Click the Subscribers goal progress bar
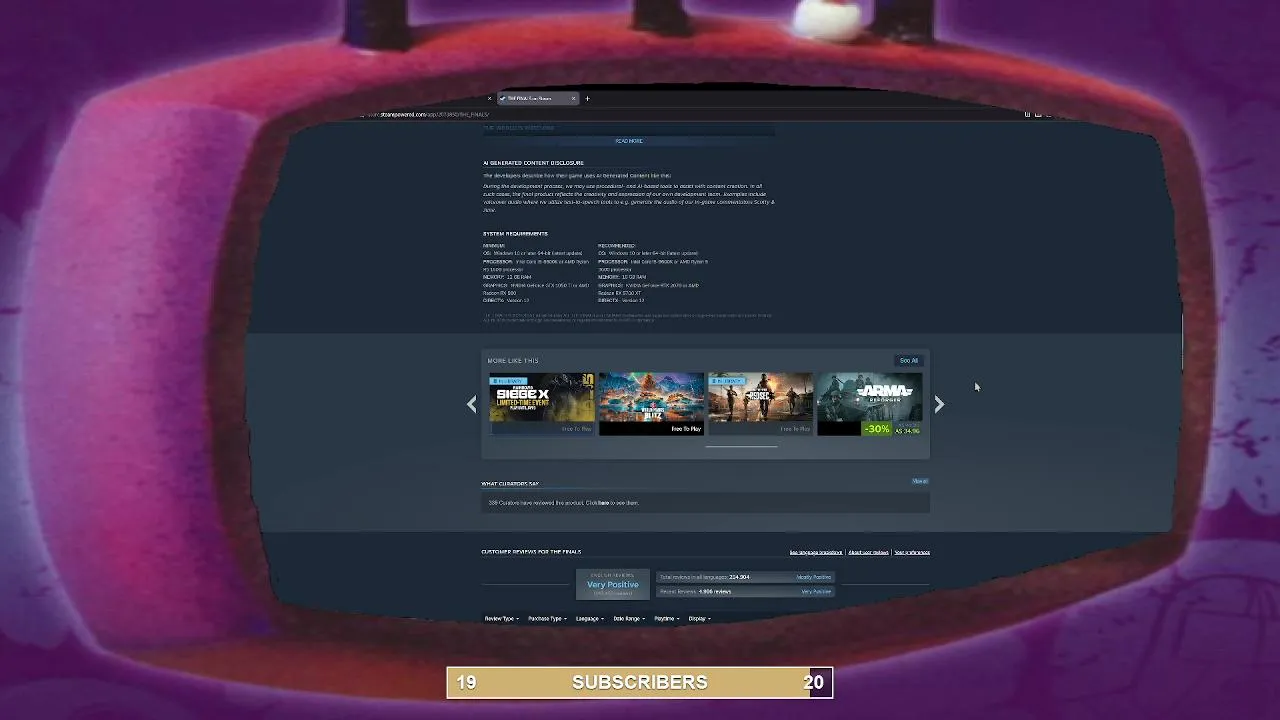The width and height of the screenshot is (1280, 720). point(639,682)
